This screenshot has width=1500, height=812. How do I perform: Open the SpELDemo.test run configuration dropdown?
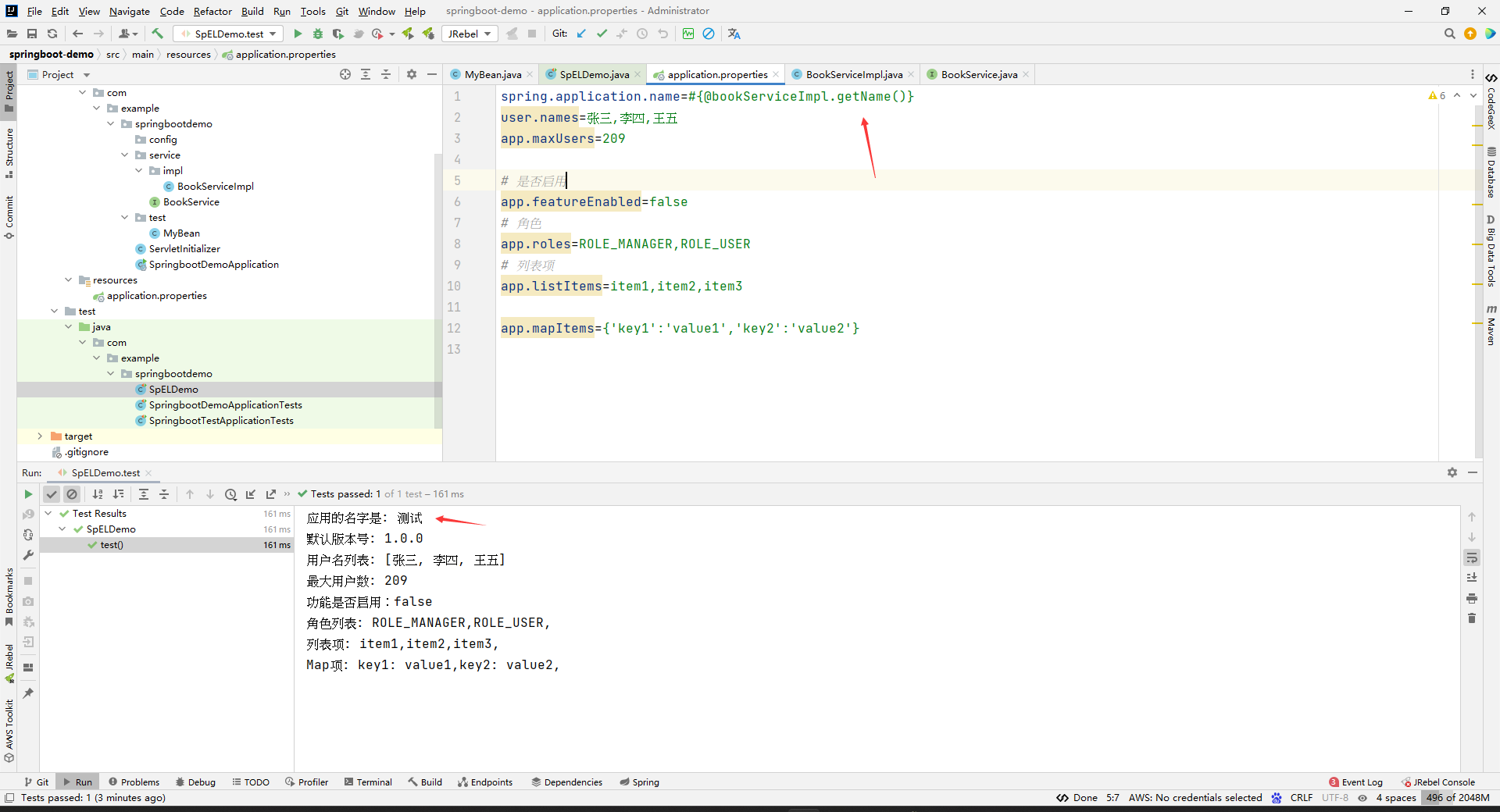pos(228,34)
